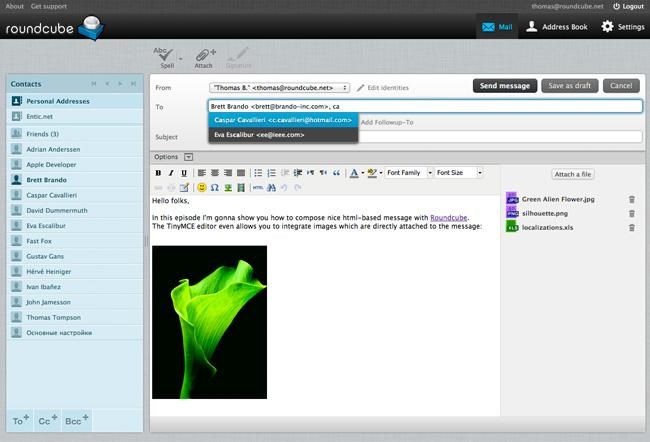Click the Send message button
The image size is (650, 442).
pyautogui.click(x=504, y=86)
